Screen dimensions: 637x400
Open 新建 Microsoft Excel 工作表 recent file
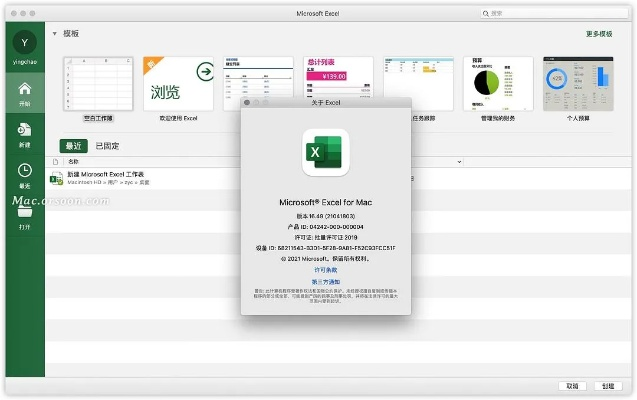tap(106, 174)
